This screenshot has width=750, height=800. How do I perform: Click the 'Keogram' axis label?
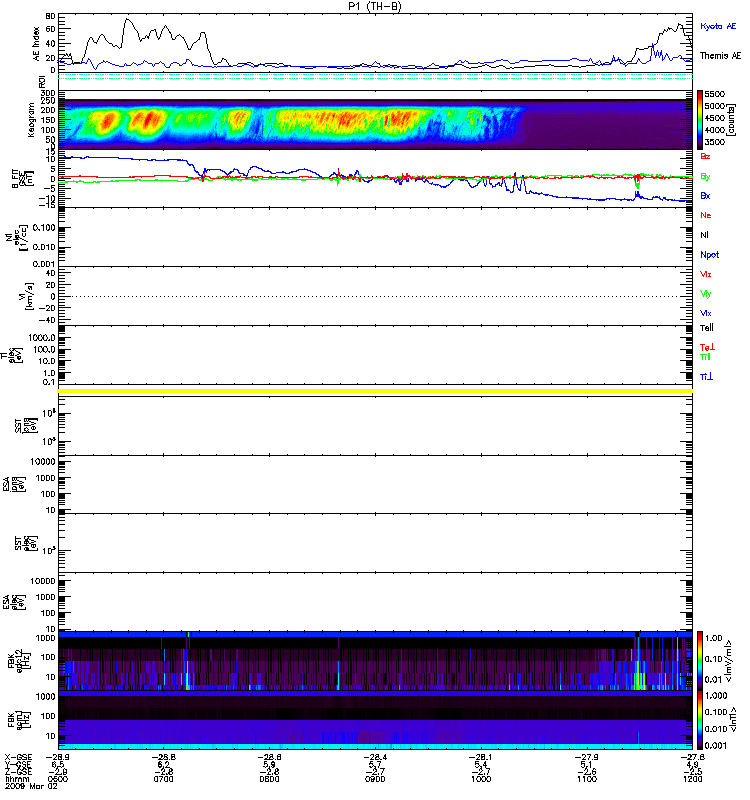31,119
